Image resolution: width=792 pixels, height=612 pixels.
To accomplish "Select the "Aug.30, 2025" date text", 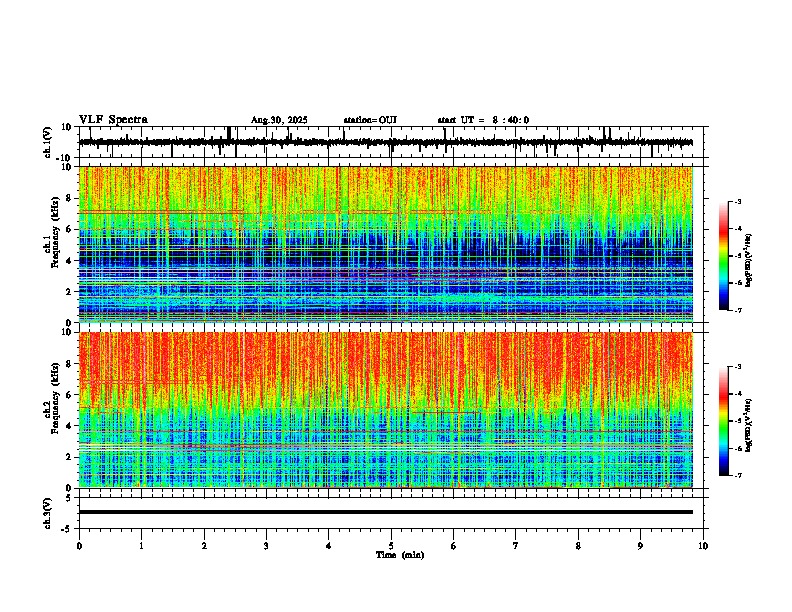I will click(279, 120).
